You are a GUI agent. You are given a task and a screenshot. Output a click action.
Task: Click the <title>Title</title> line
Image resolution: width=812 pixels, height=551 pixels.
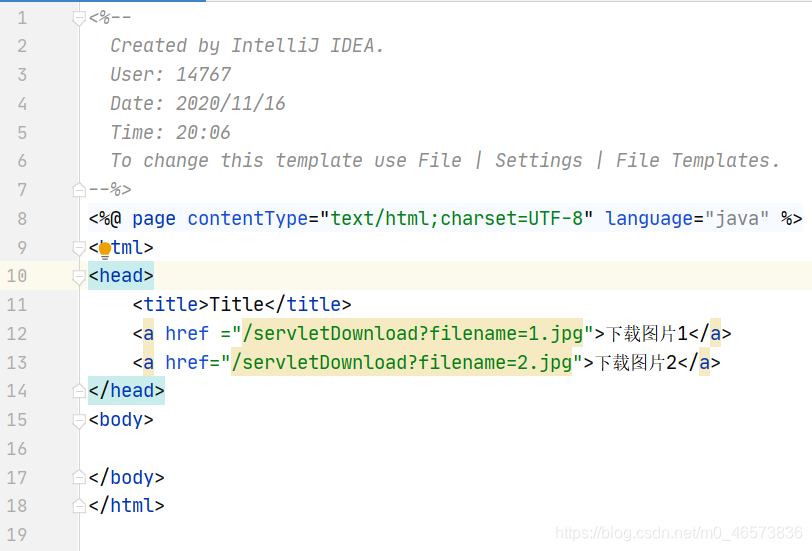click(x=242, y=304)
